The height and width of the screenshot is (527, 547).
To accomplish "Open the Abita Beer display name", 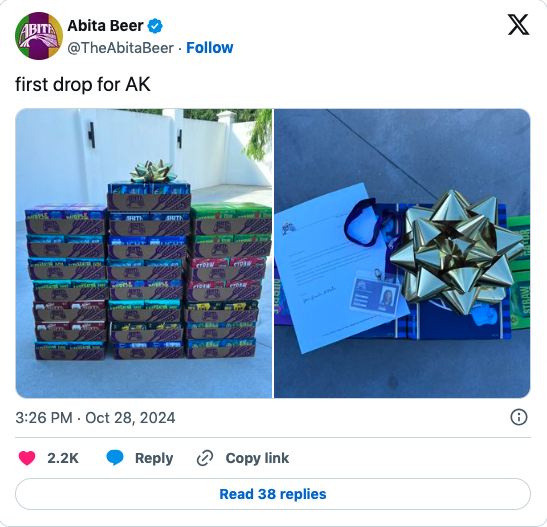I will point(105,26).
